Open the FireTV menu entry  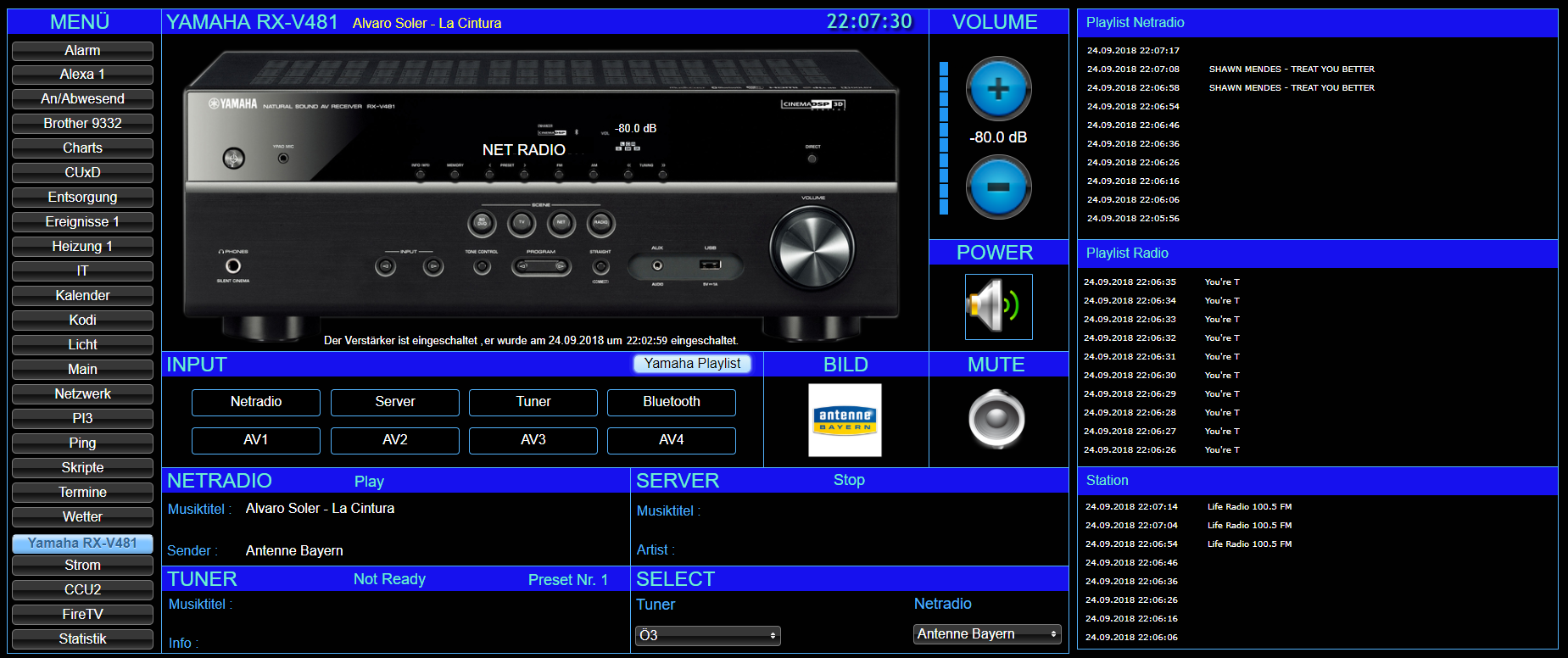click(82, 615)
